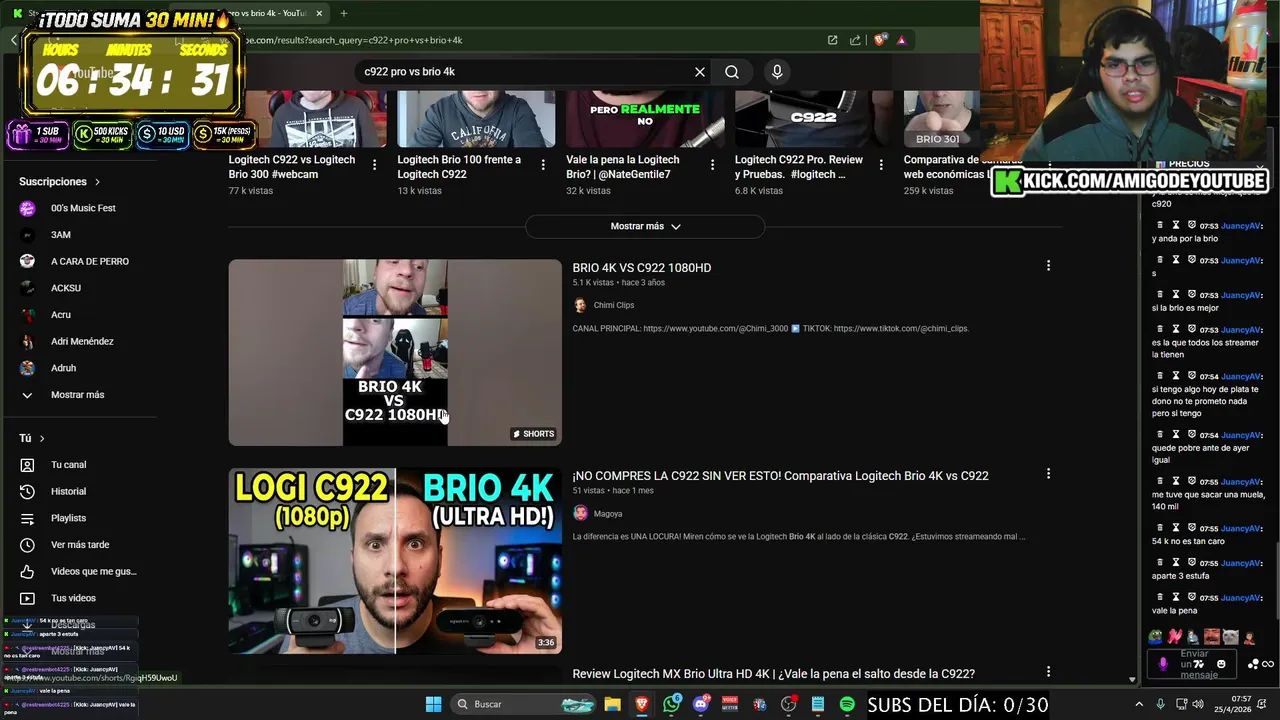Share page via address bar share icon
Viewport: 1280px width, 720px height.
[x=855, y=40]
